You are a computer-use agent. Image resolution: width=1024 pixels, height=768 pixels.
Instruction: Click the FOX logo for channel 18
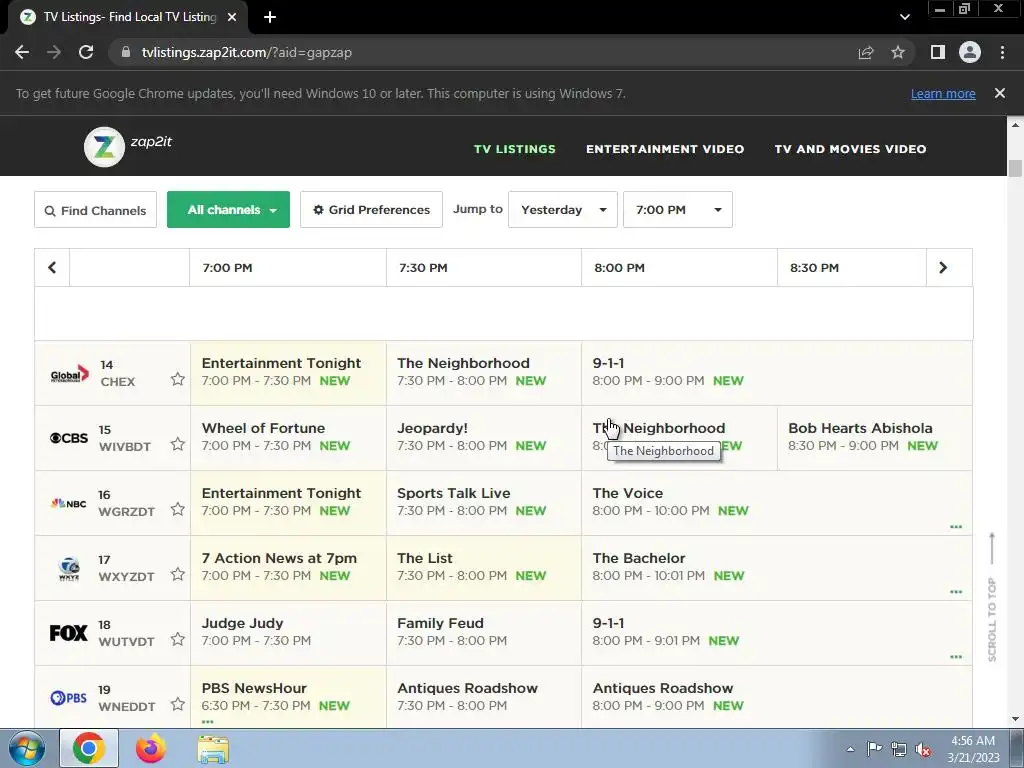[x=69, y=633]
